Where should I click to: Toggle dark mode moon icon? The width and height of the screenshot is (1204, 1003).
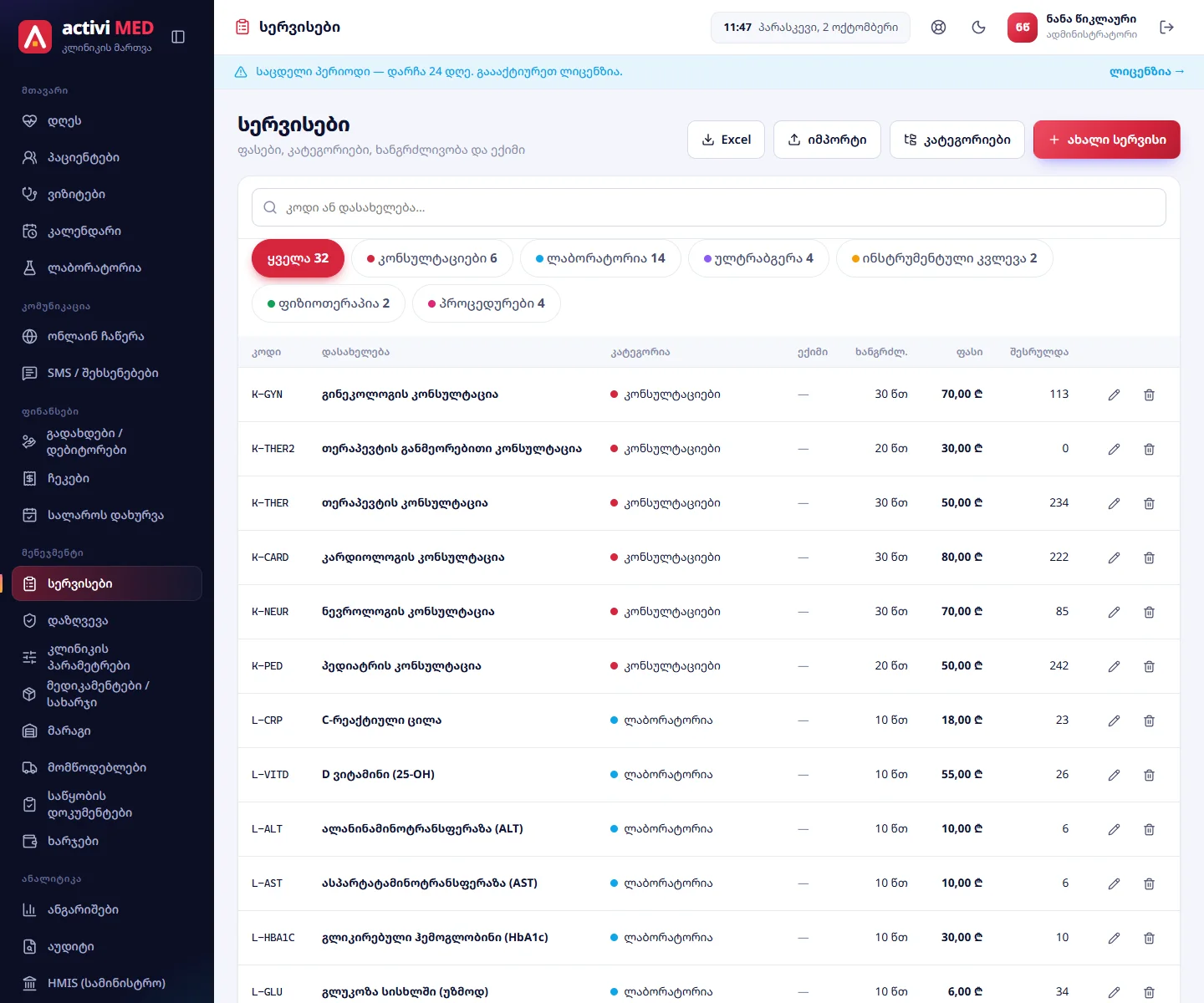click(x=979, y=28)
